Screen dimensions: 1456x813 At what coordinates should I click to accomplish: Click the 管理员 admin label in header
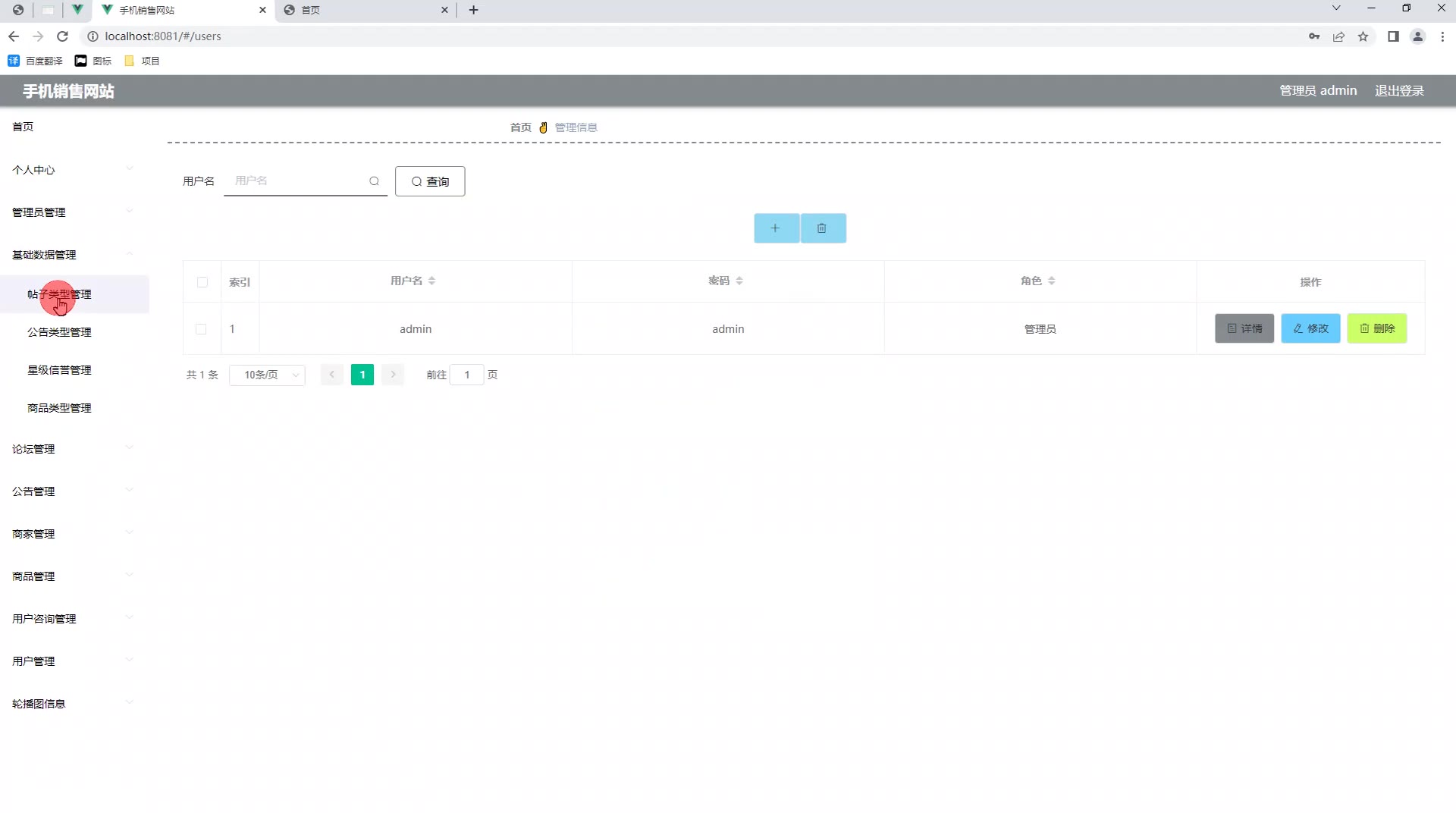tap(1318, 91)
